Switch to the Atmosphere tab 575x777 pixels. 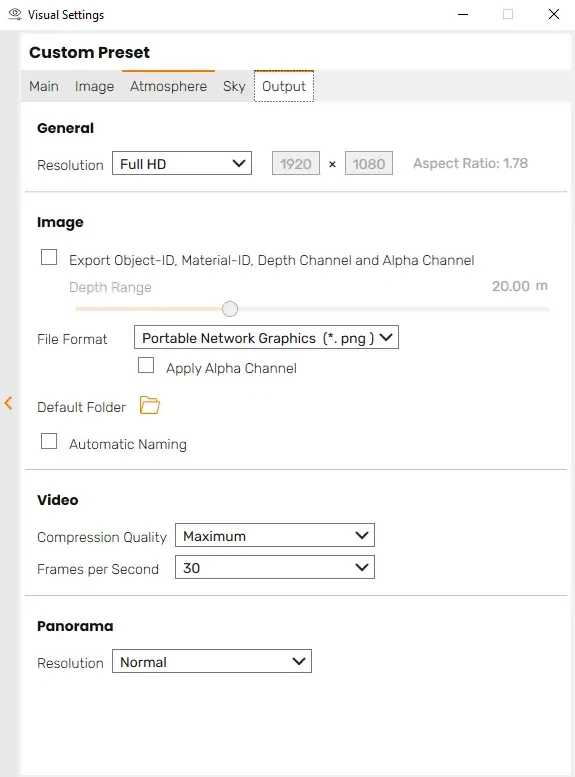pos(168,86)
